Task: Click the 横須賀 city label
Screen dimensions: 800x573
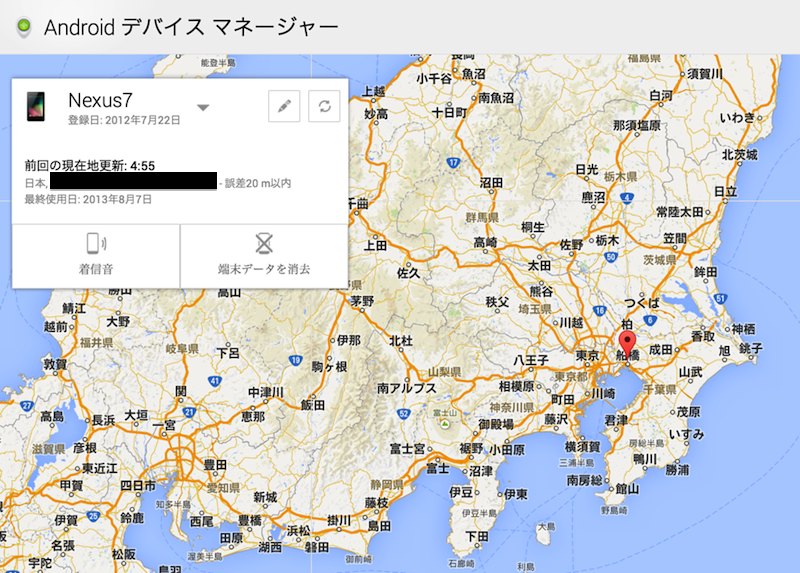Action: [x=582, y=446]
